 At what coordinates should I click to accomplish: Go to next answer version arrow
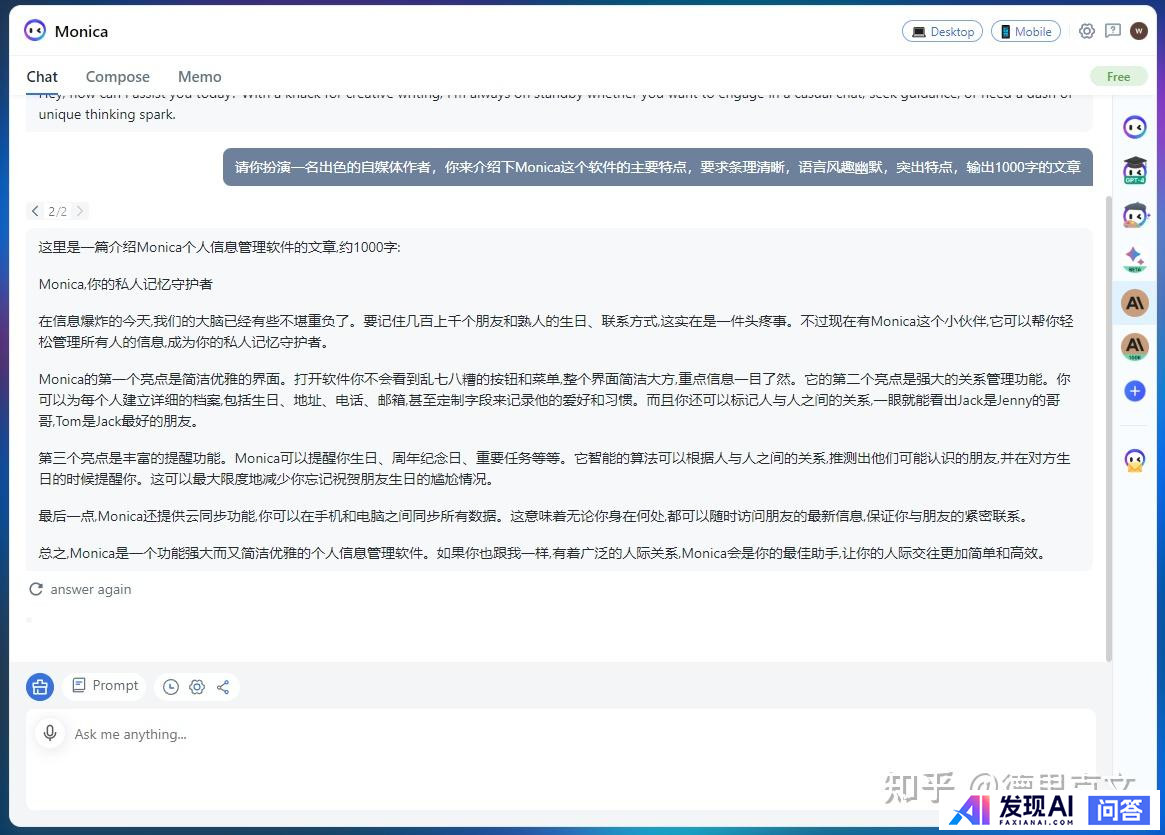(80, 211)
